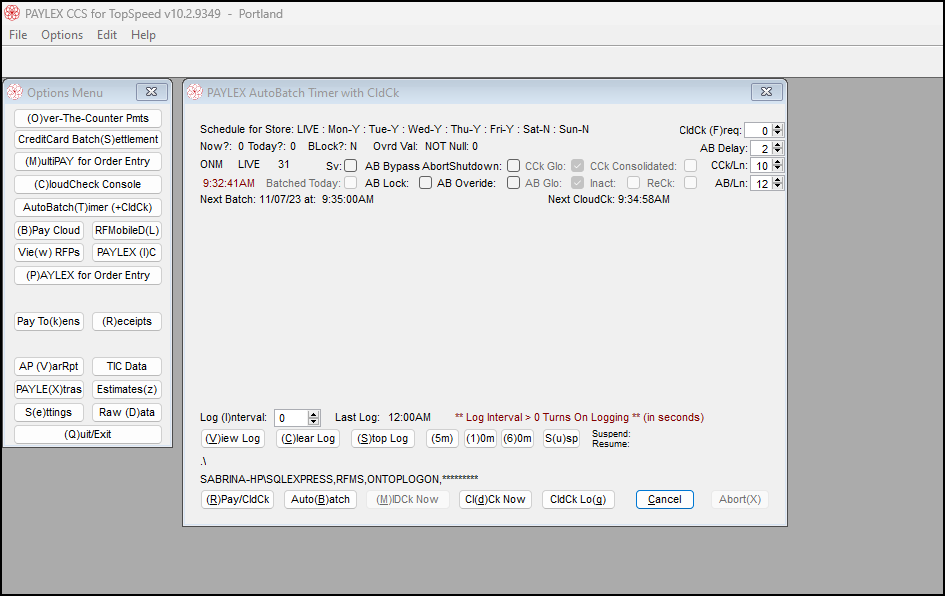
Task: Click the CldCk (F)req value field
Action: click(x=759, y=130)
